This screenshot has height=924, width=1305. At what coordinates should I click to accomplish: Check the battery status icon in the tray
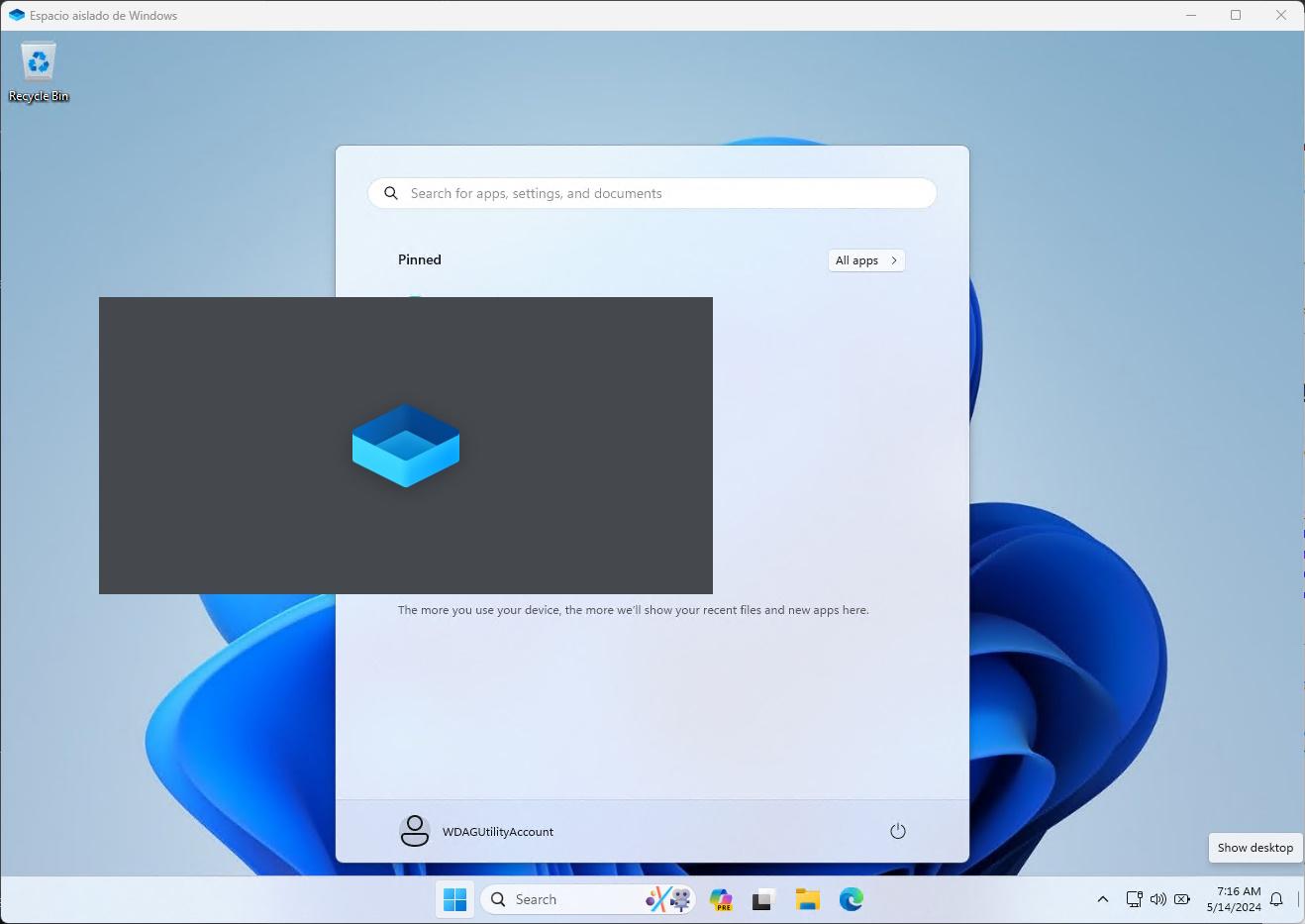pos(1182,899)
